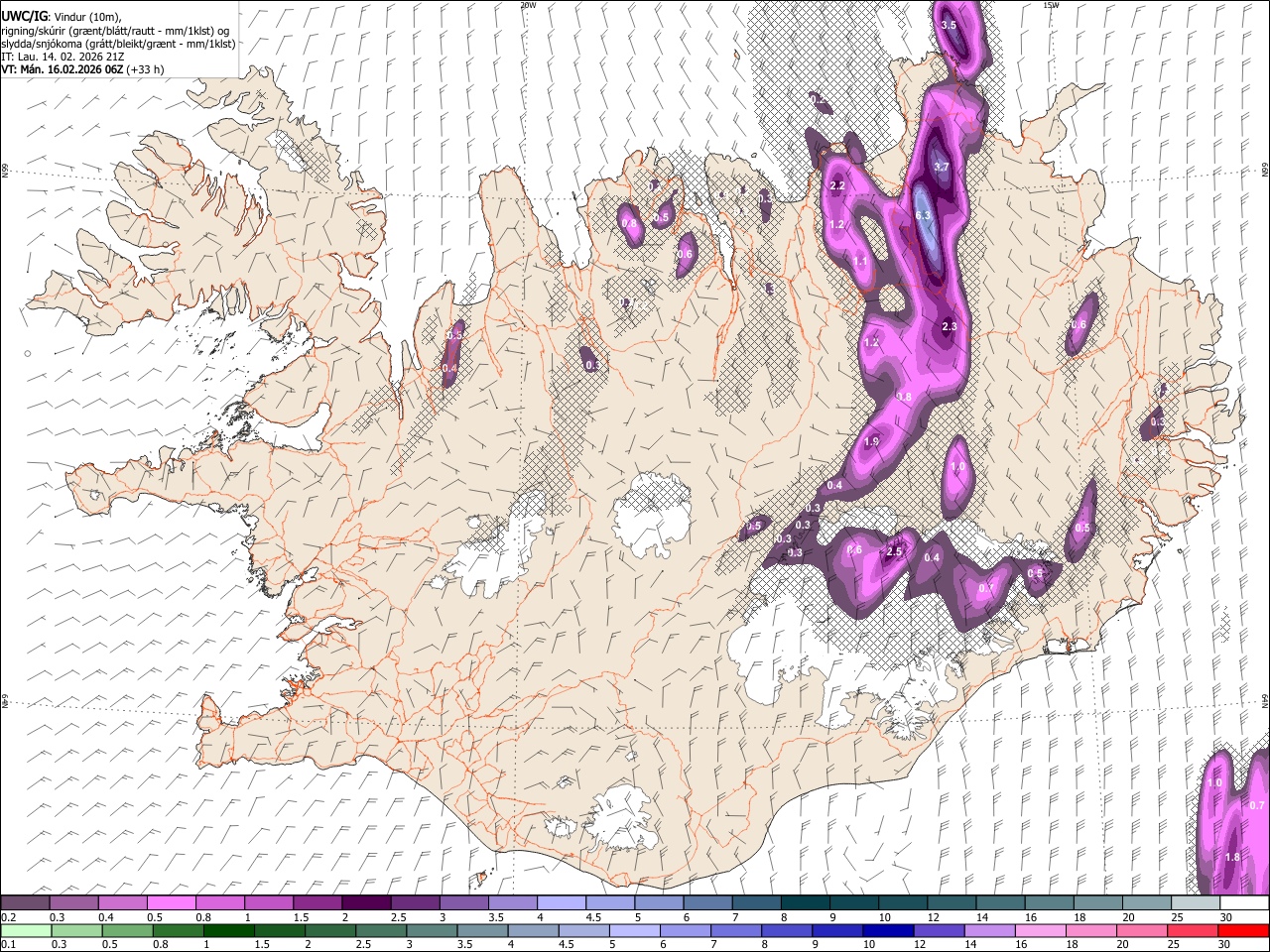Click the 20W longitude label

click(x=528, y=5)
